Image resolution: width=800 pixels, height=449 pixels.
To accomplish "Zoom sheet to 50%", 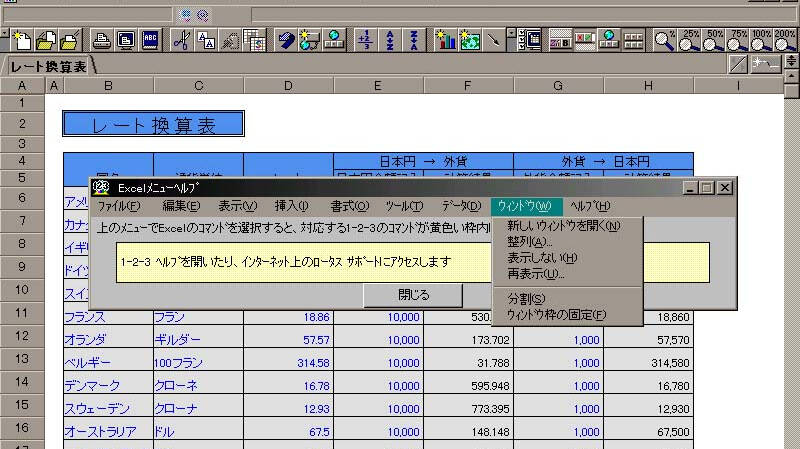I will point(713,40).
